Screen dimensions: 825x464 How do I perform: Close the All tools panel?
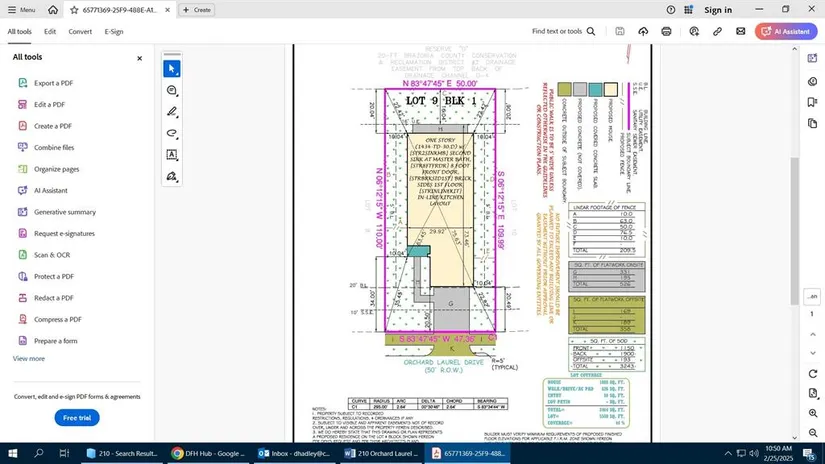[139, 58]
